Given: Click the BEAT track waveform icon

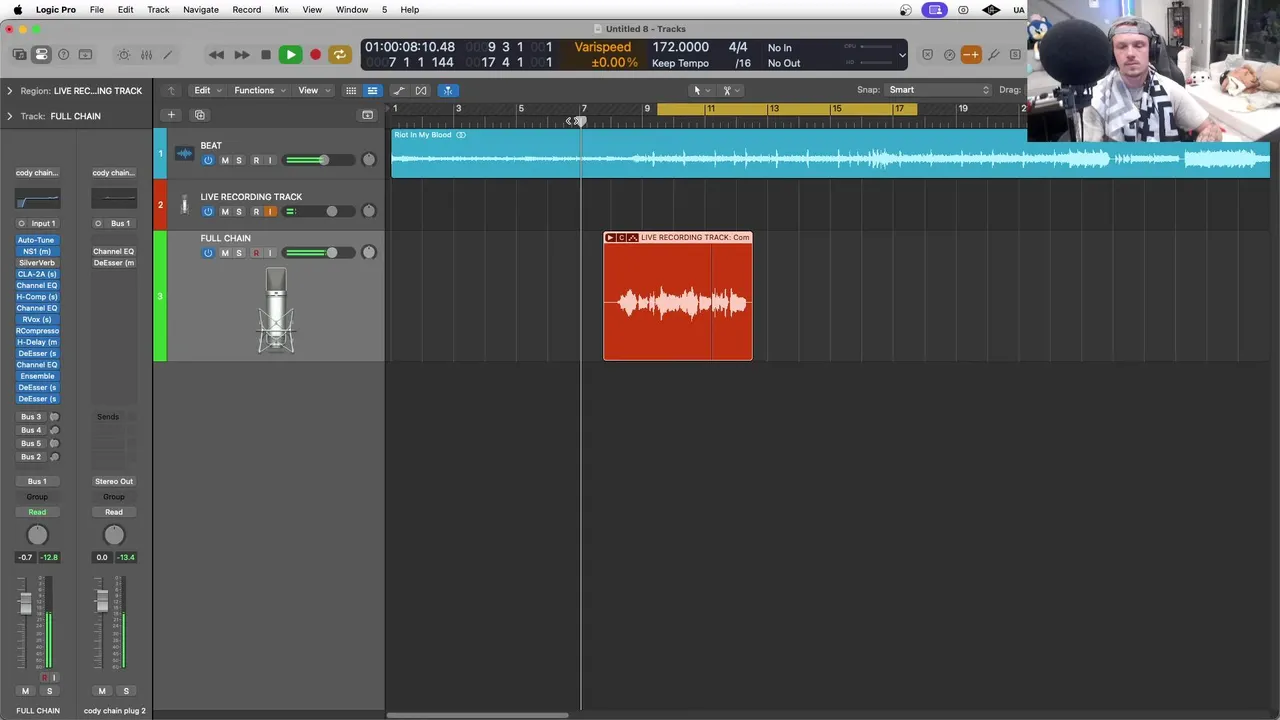Looking at the screenshot, I should click(184, 153).
